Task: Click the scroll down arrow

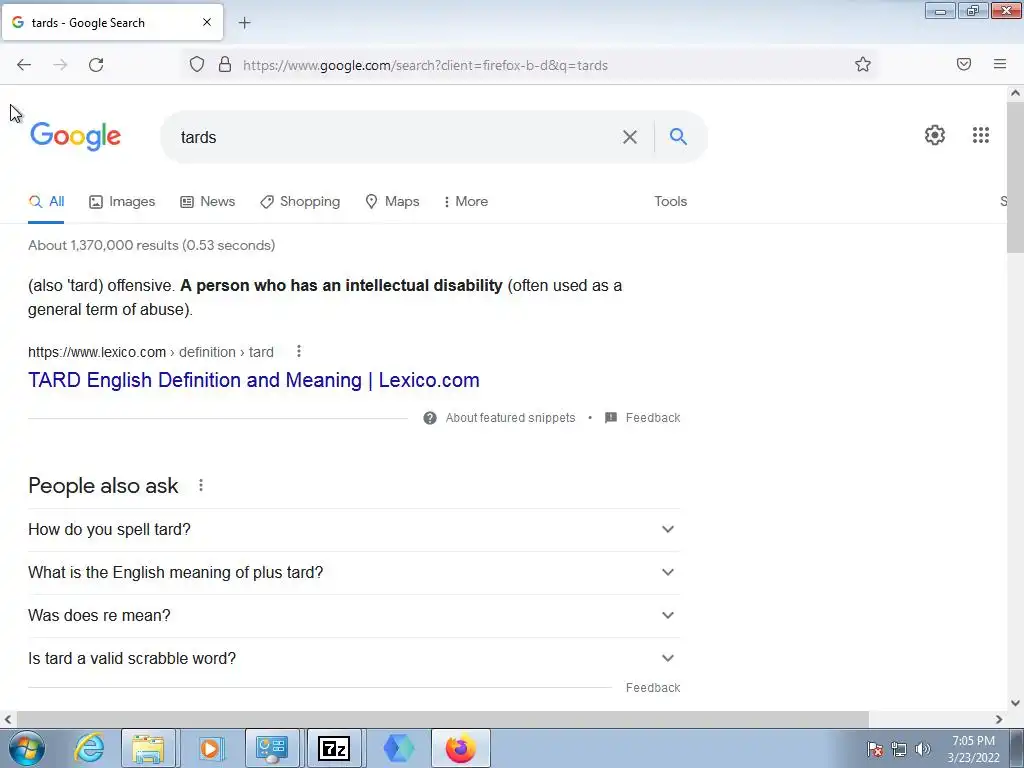Action: pyautogui.click(x=1015, y=703)
